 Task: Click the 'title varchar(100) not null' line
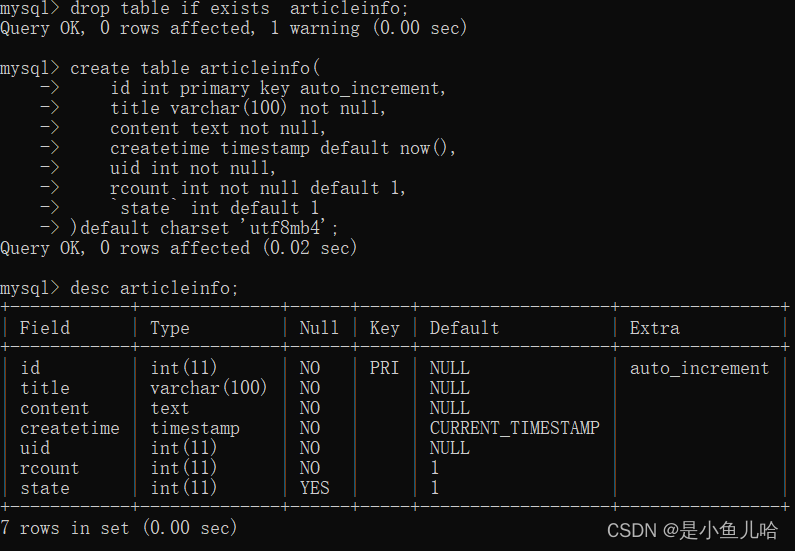click(x=248, y=108)
